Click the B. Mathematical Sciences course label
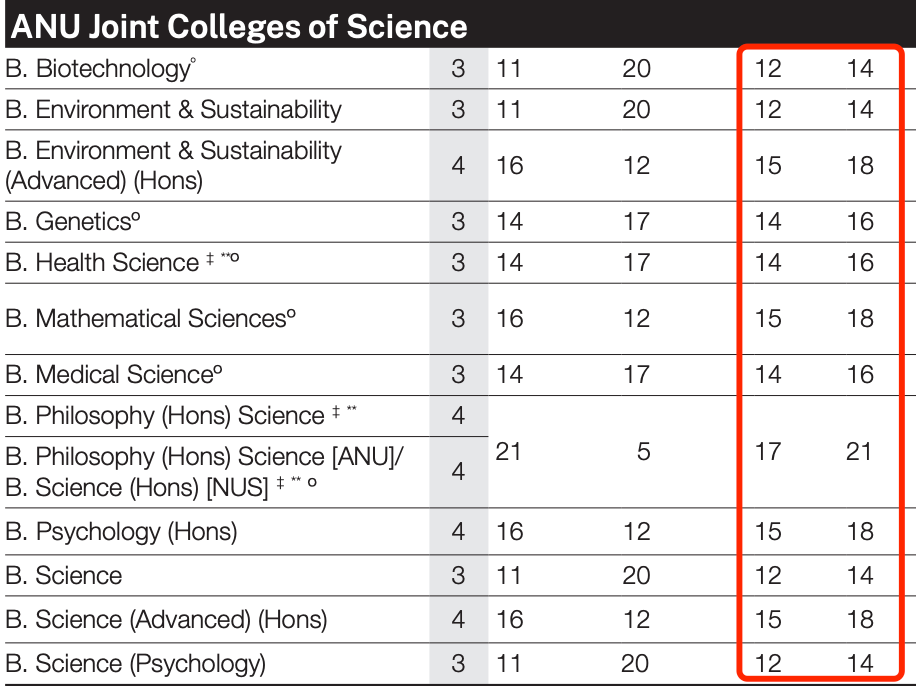Image resolution: width=916 pixels, height=686 pixels. click(151, 319)
